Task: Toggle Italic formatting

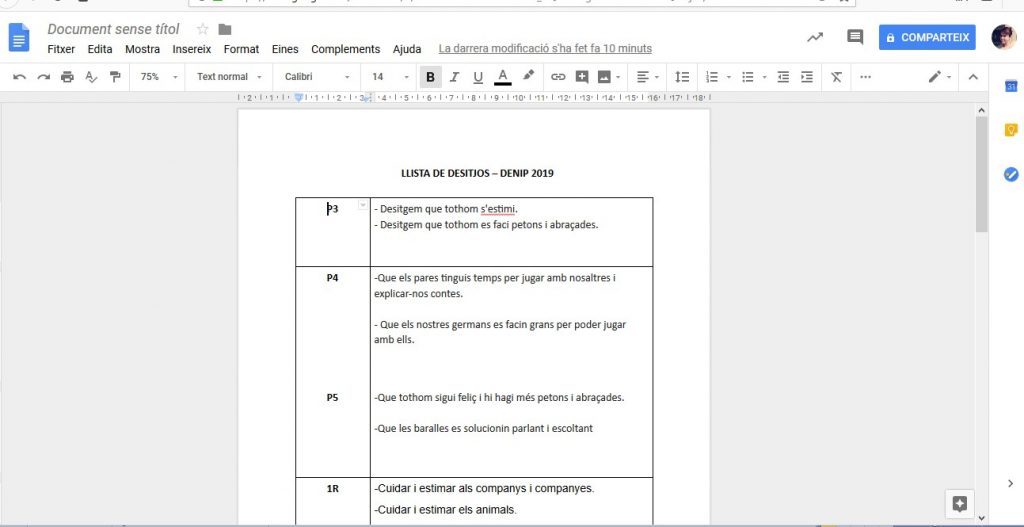Action: [454, 77]
